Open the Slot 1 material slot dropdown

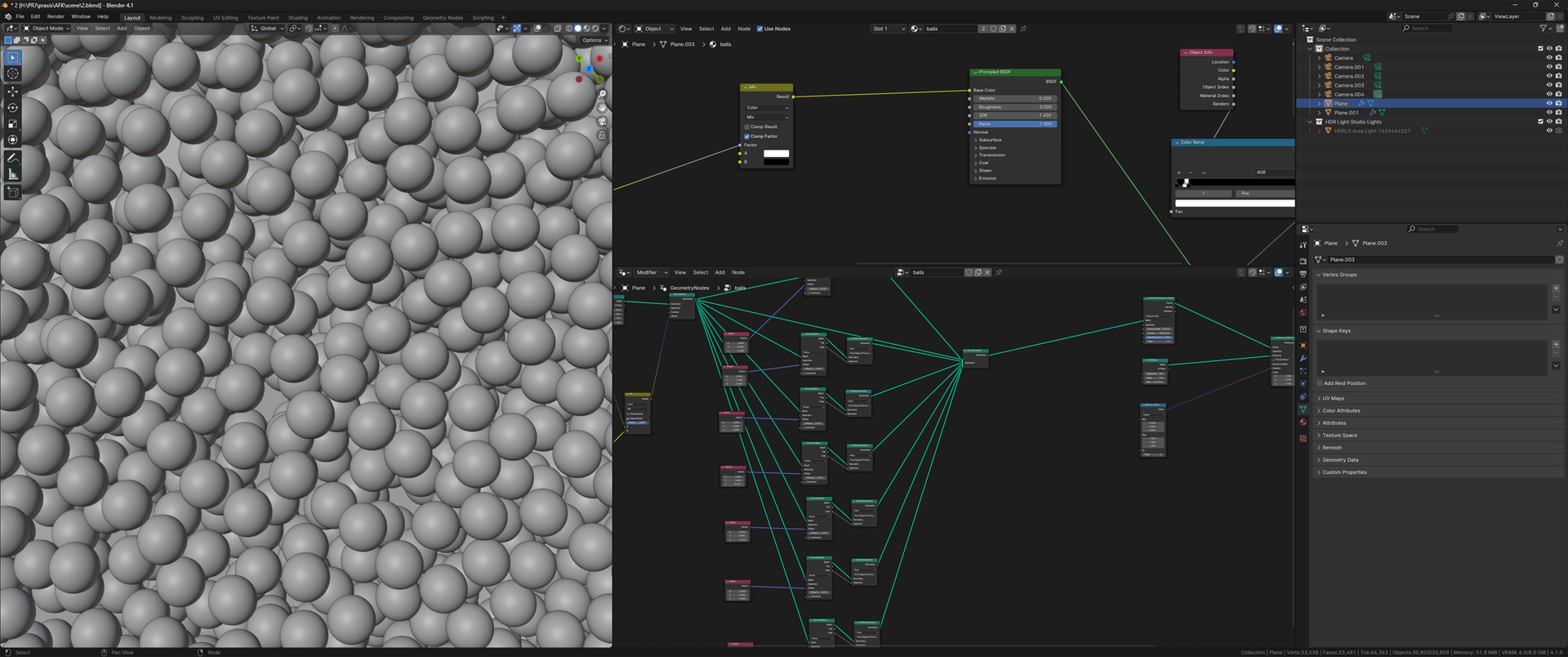(x=889, y=29)
